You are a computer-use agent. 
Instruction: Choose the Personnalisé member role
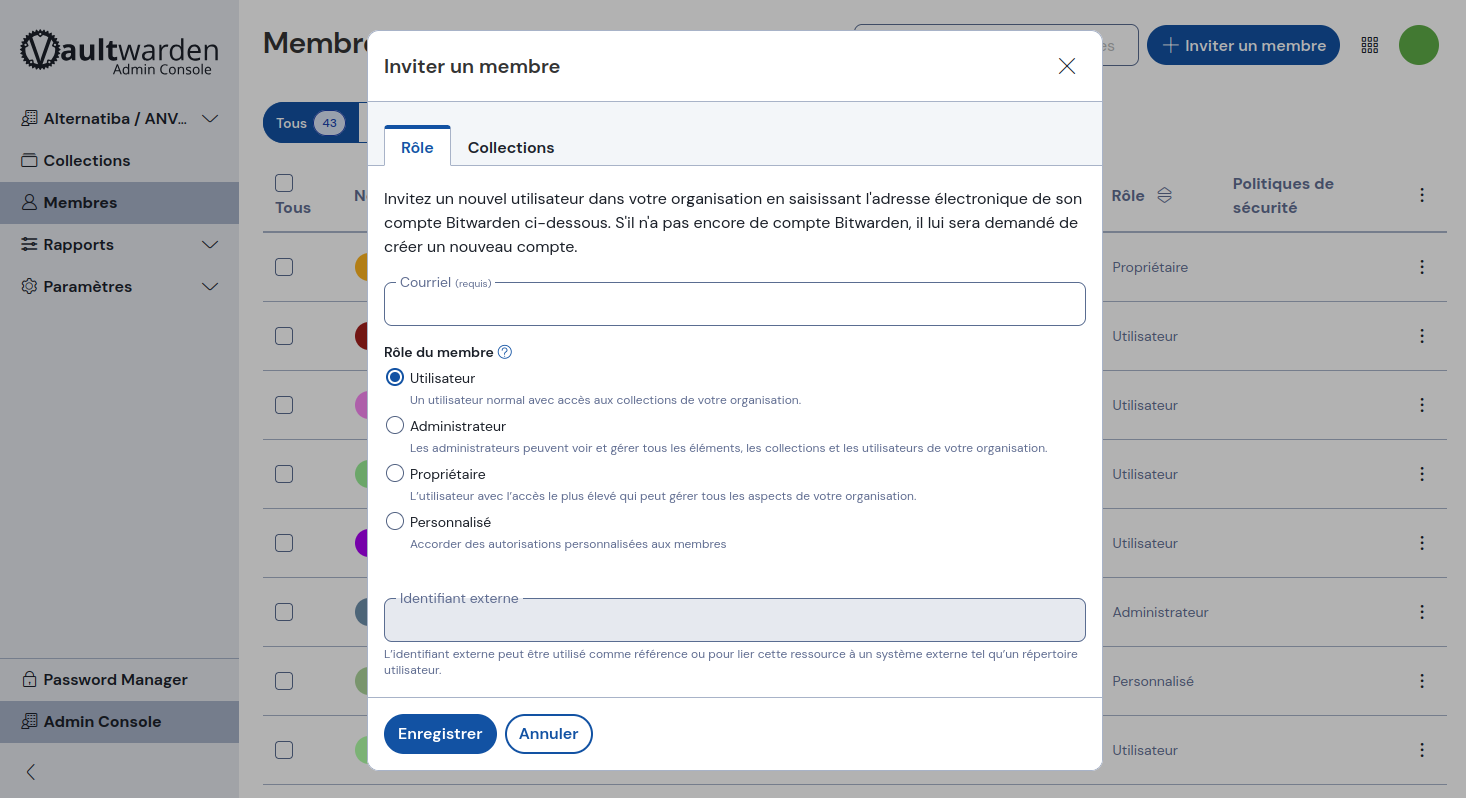tap(395, 520)
